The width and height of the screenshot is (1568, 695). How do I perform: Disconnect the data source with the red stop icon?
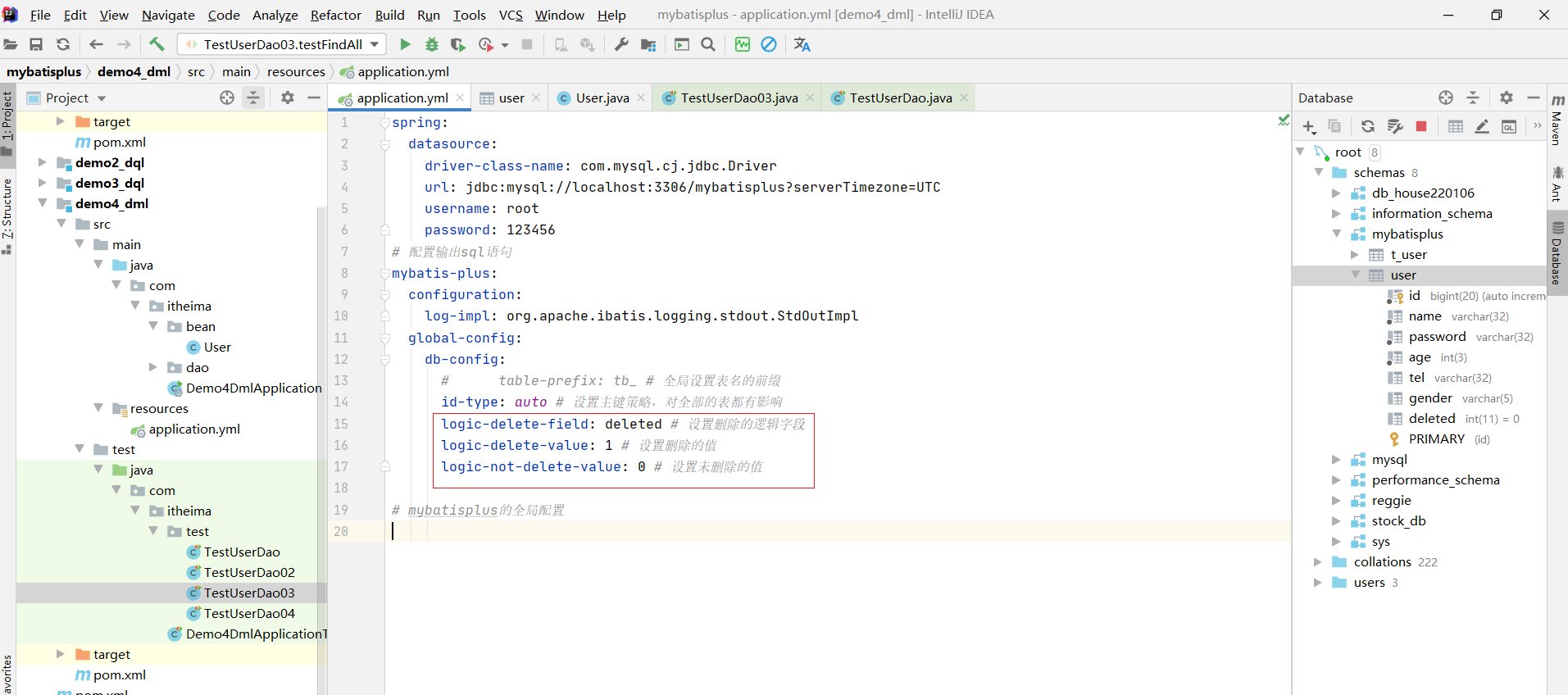[1421, 126]
